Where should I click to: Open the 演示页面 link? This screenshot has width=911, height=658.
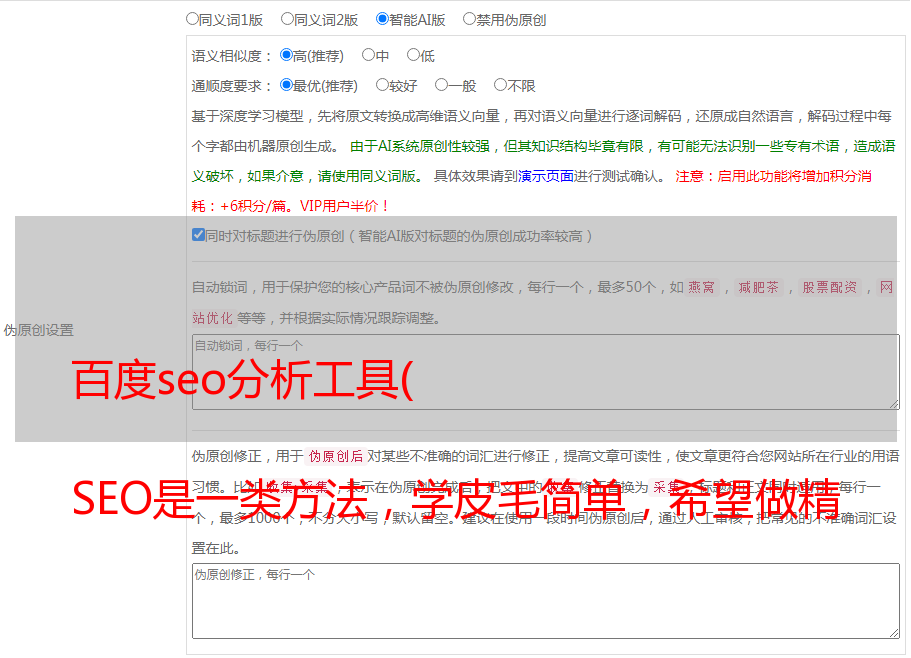point(545,176)
